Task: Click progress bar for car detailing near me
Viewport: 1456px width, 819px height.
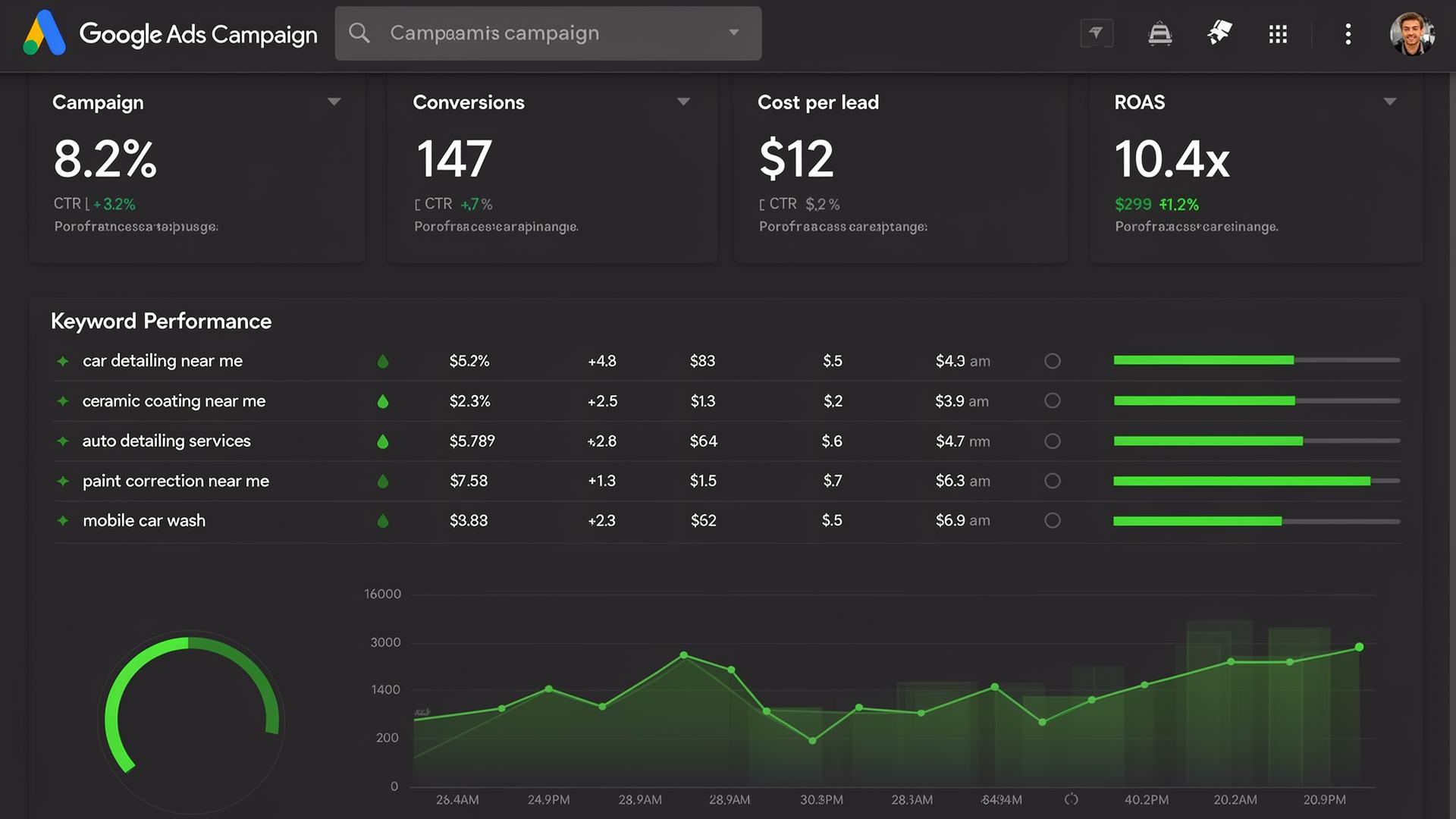Action: 1257,360
